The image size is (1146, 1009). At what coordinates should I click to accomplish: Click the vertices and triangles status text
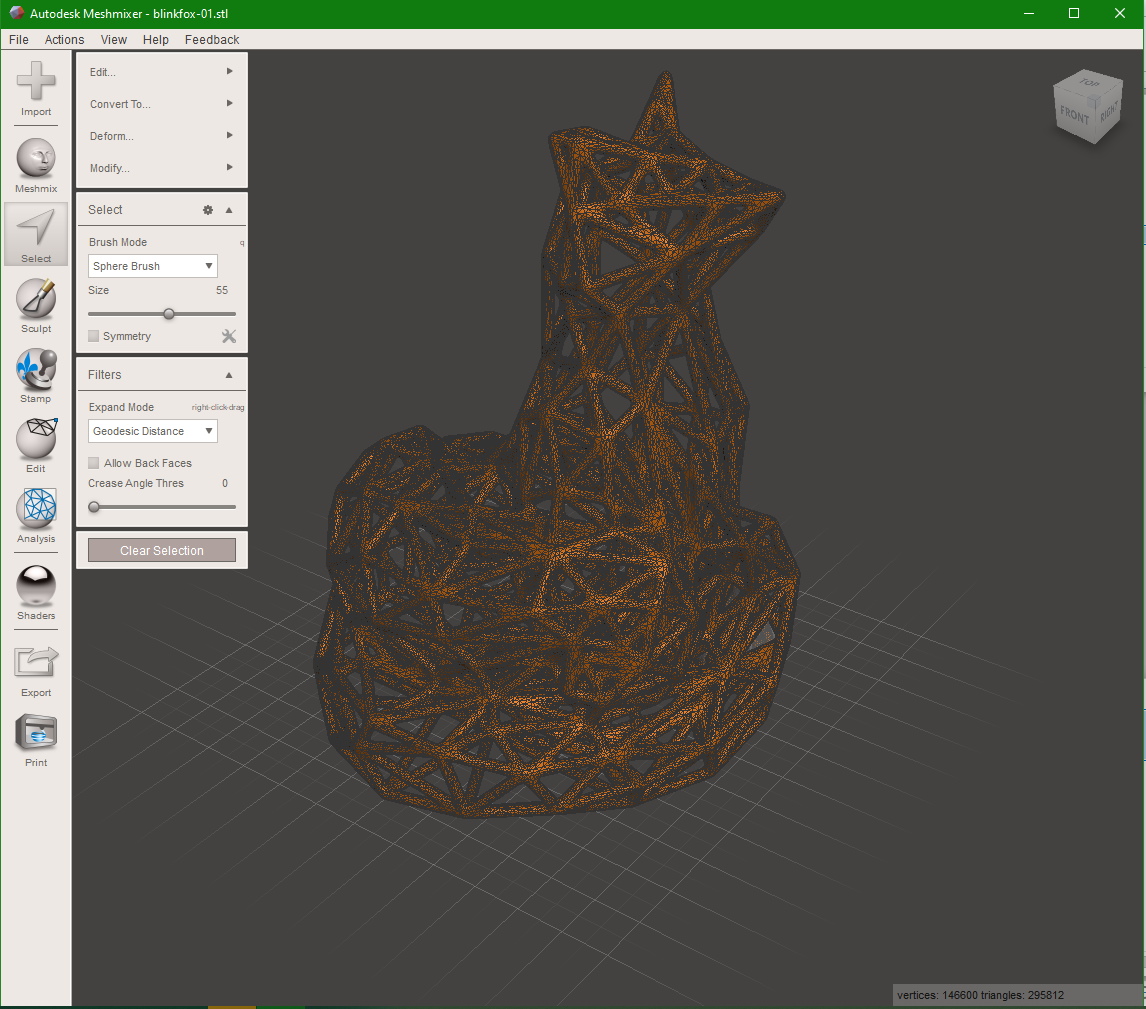pos(980,995)
